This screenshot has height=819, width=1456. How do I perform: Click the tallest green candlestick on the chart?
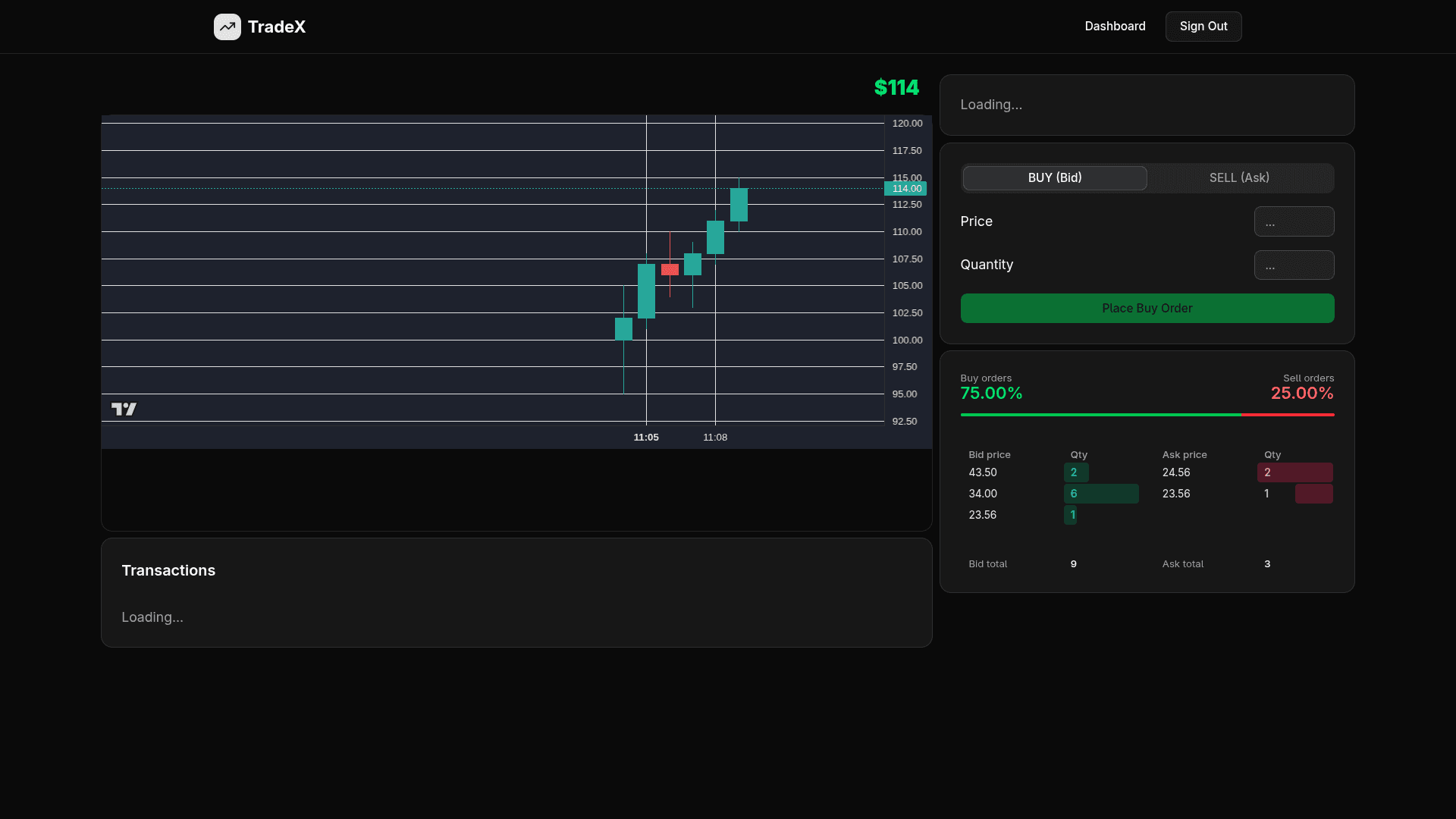(646, 292)
